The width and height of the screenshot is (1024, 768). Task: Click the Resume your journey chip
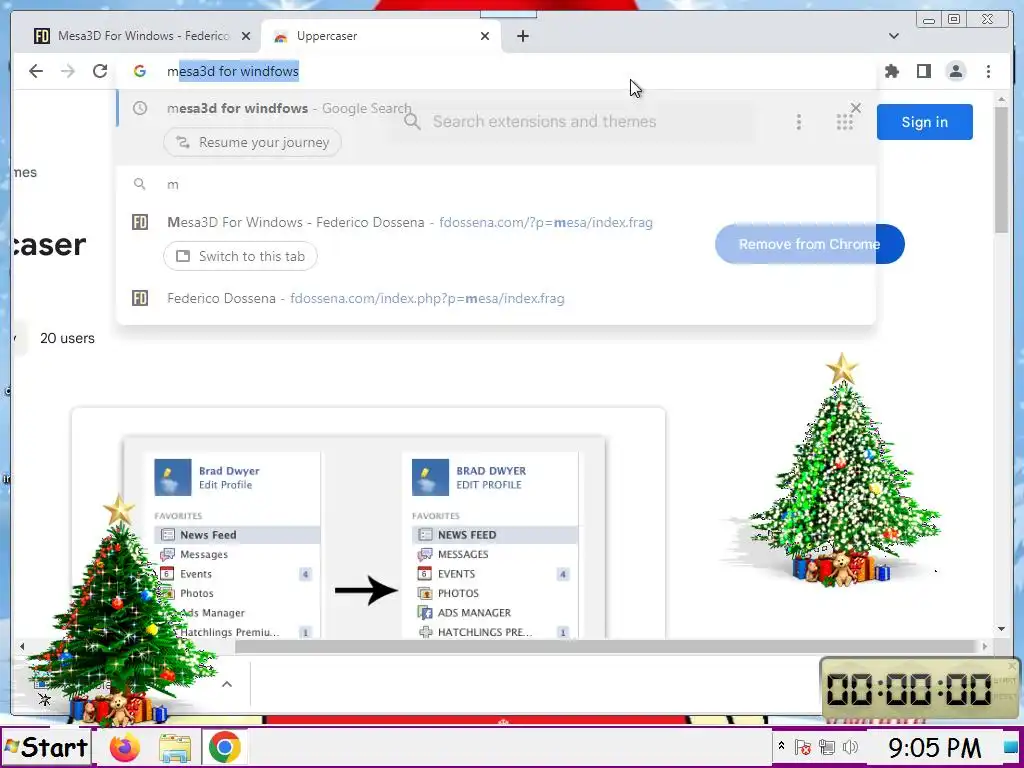click(252, 142)
